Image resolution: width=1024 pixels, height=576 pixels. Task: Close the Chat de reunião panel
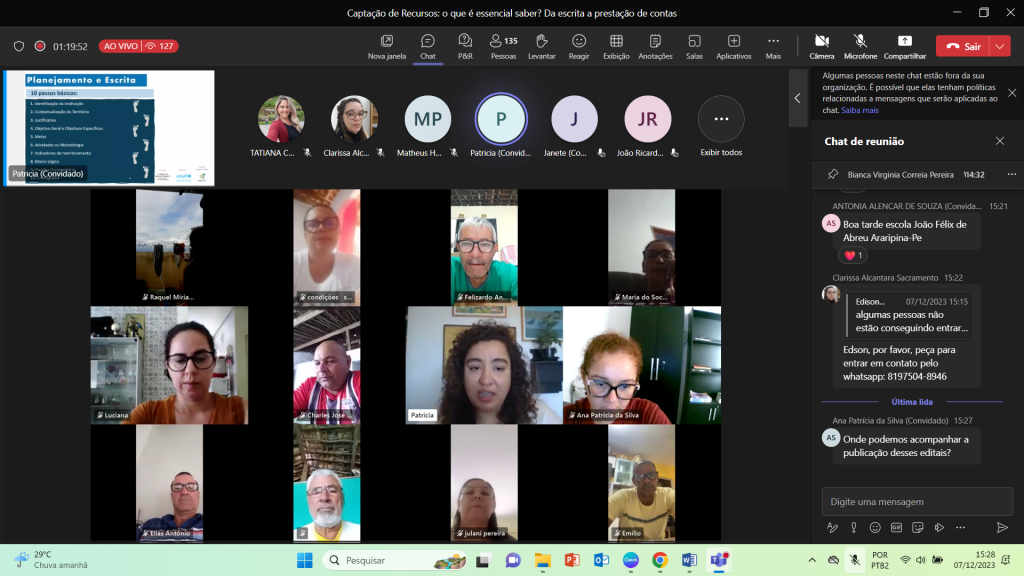click(x=999, y=141)
